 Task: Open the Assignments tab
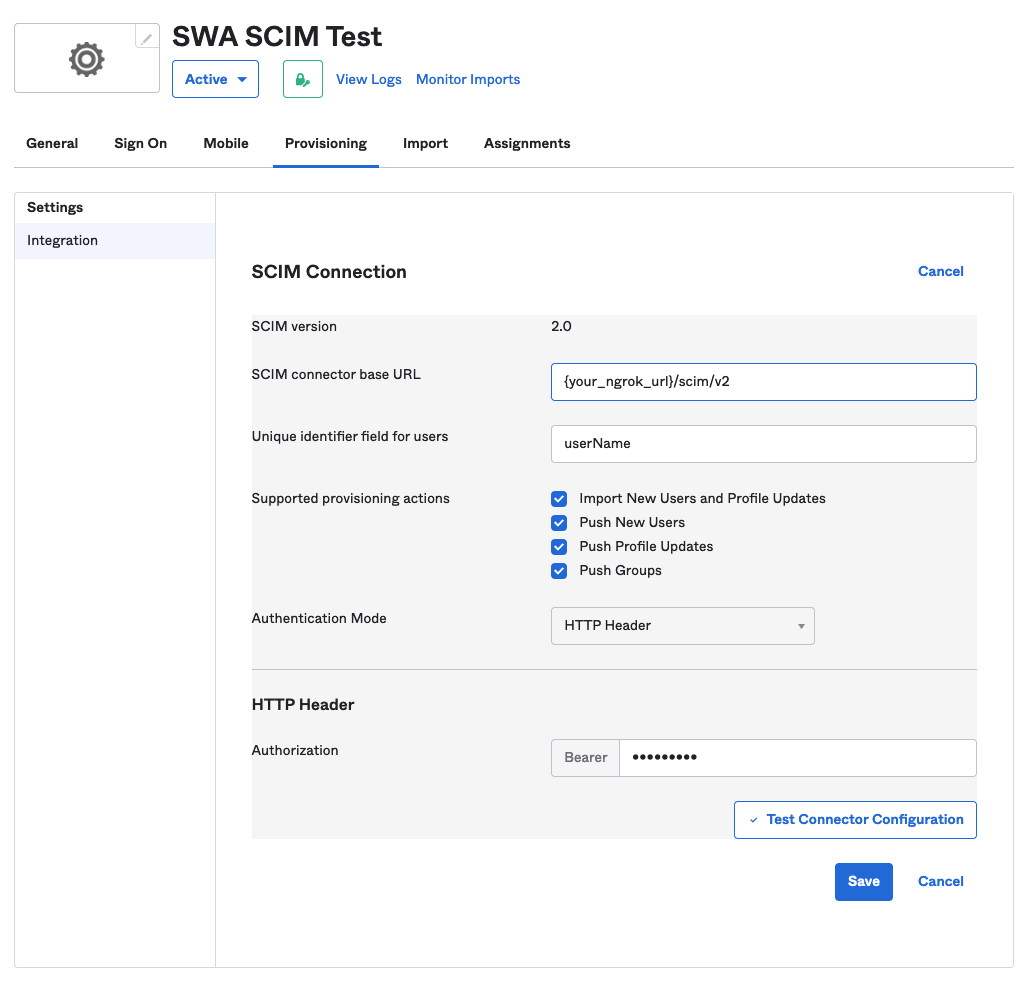[527, 144]
